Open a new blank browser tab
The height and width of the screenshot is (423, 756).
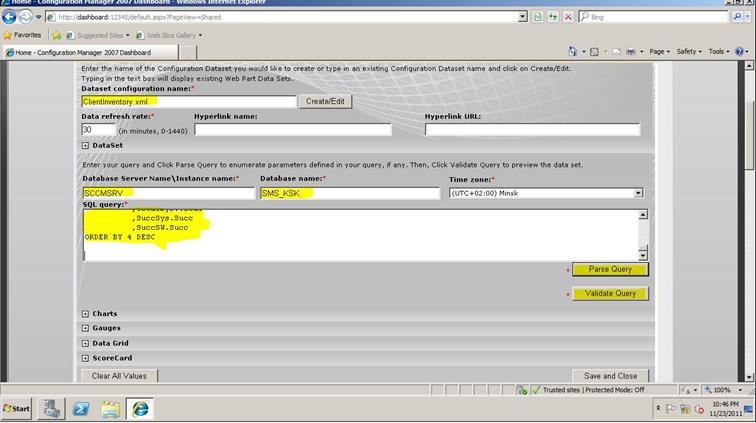[x=188, y=52]
